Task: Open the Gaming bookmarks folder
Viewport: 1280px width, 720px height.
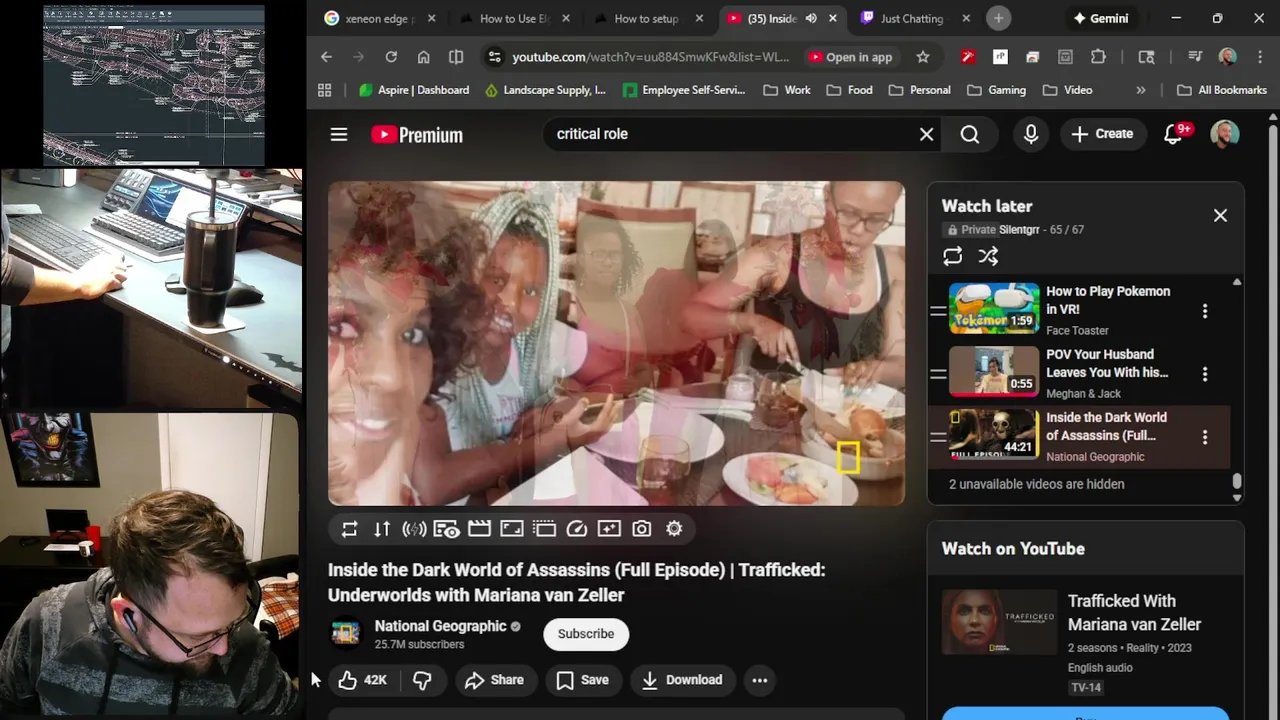Action: point(996,90)
